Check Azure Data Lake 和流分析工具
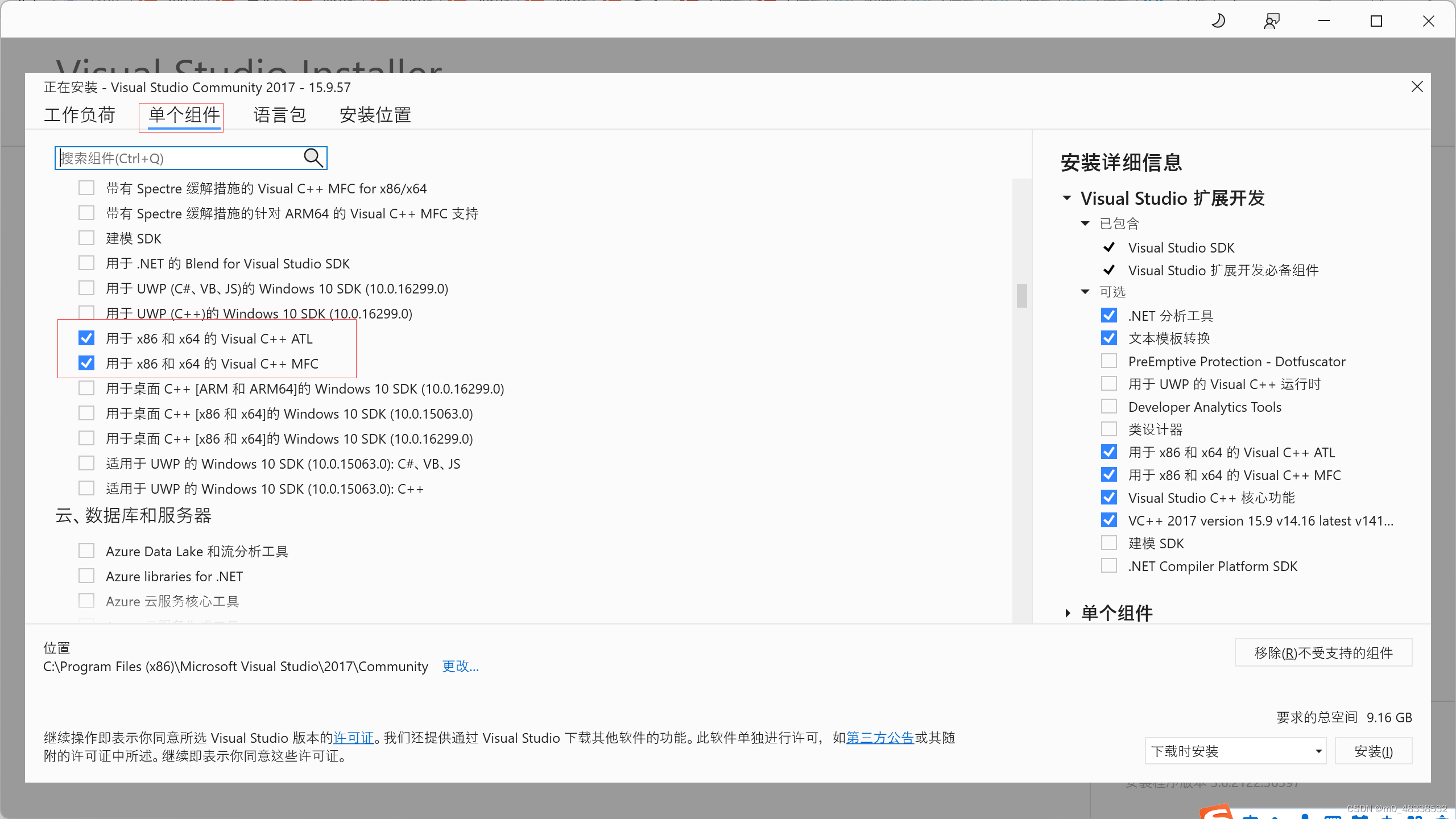Screen dimensions: 1456x819 coord(86,551)
